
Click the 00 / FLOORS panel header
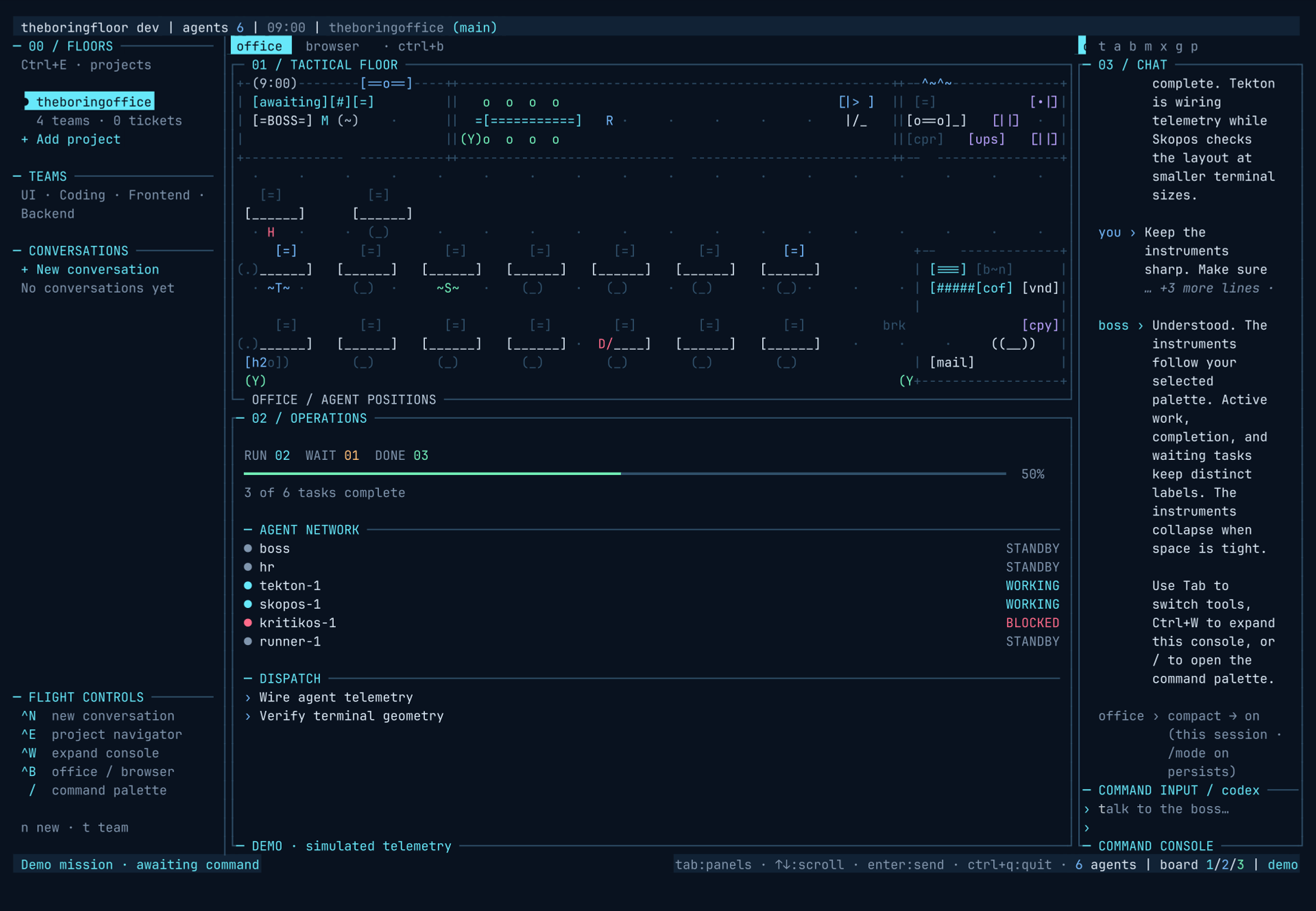click(71, 46)
